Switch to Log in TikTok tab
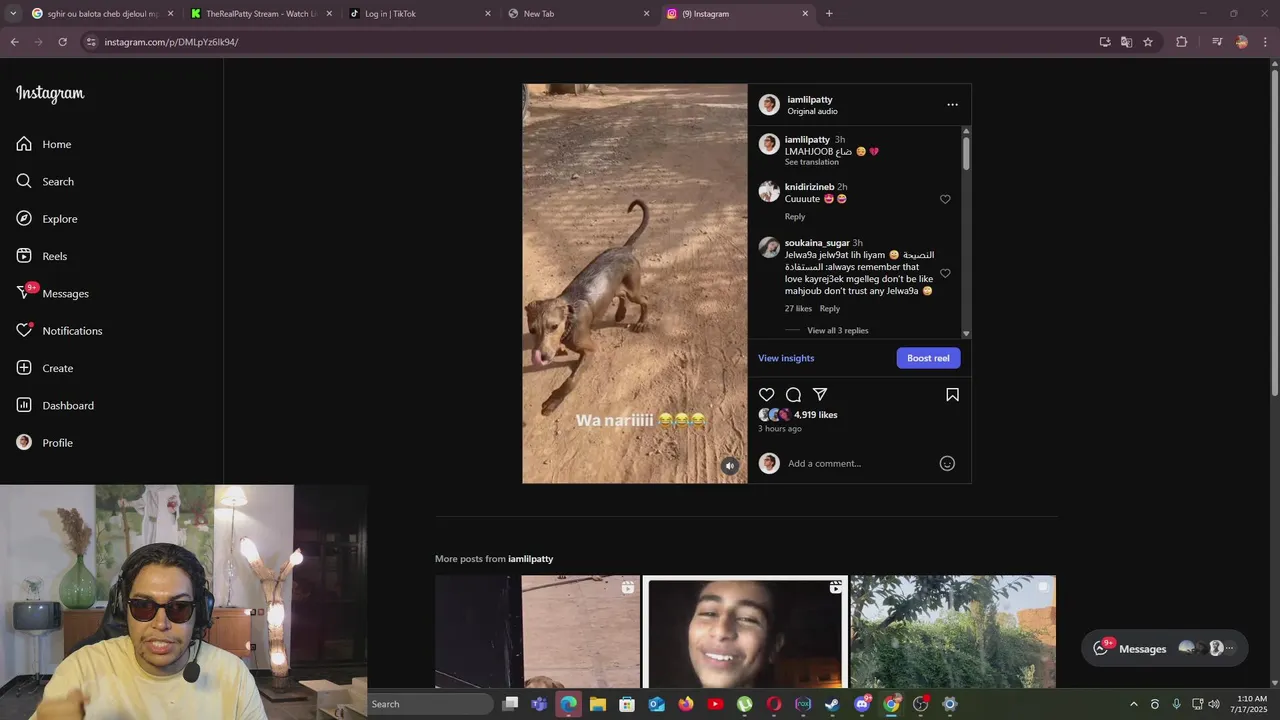This screenshot has width=1280, height=720. (x=419, y=14)
